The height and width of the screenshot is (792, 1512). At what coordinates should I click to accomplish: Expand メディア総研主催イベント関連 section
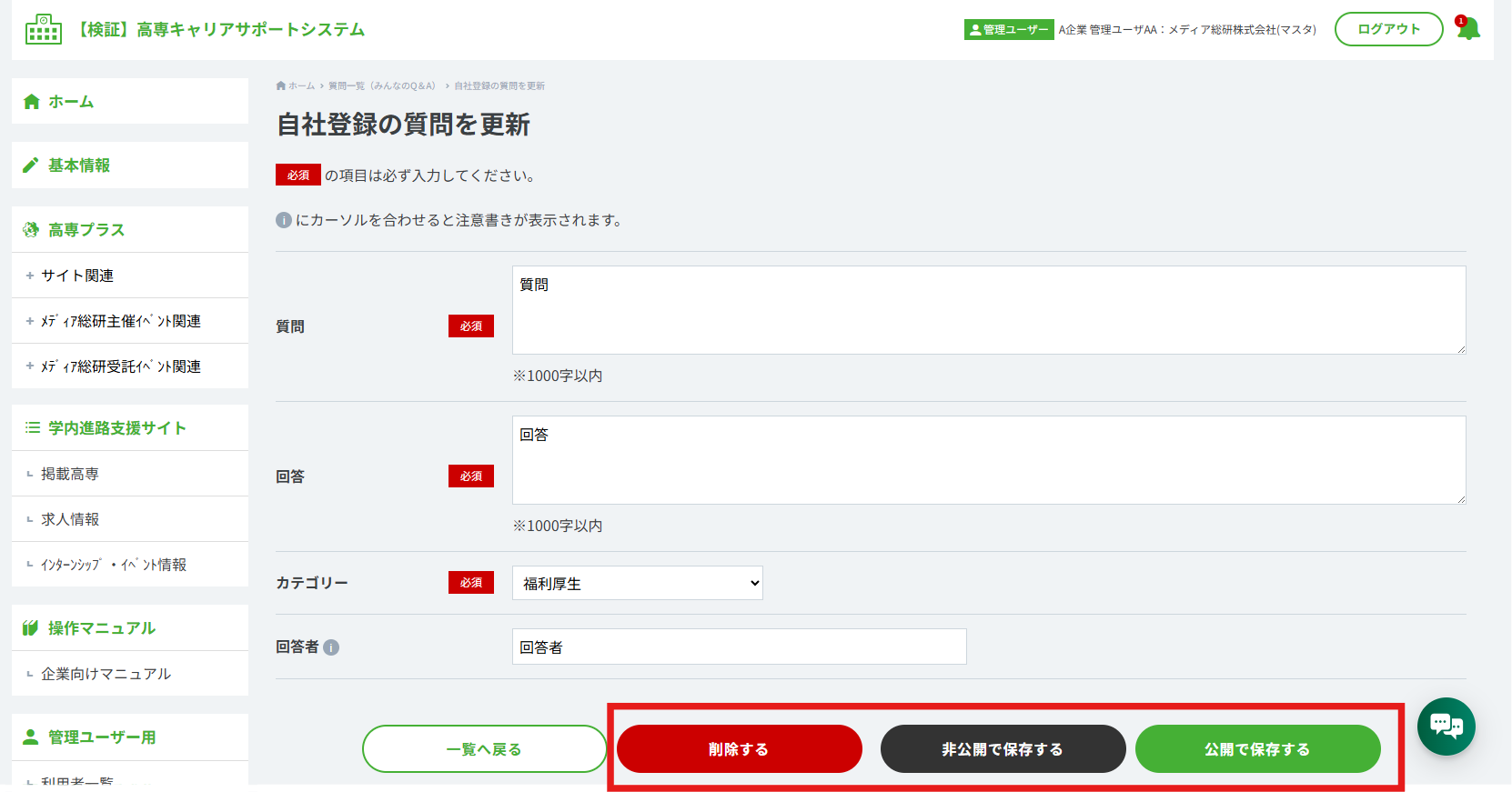click(x=130, y=321)
